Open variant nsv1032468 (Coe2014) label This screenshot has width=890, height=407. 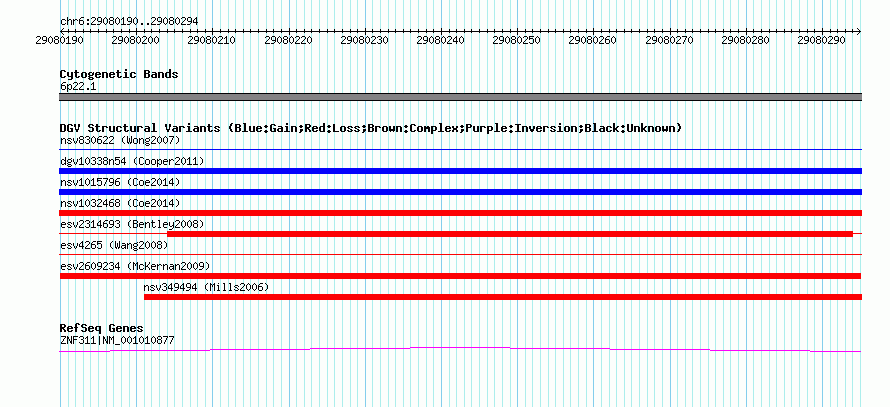(120, 203)
